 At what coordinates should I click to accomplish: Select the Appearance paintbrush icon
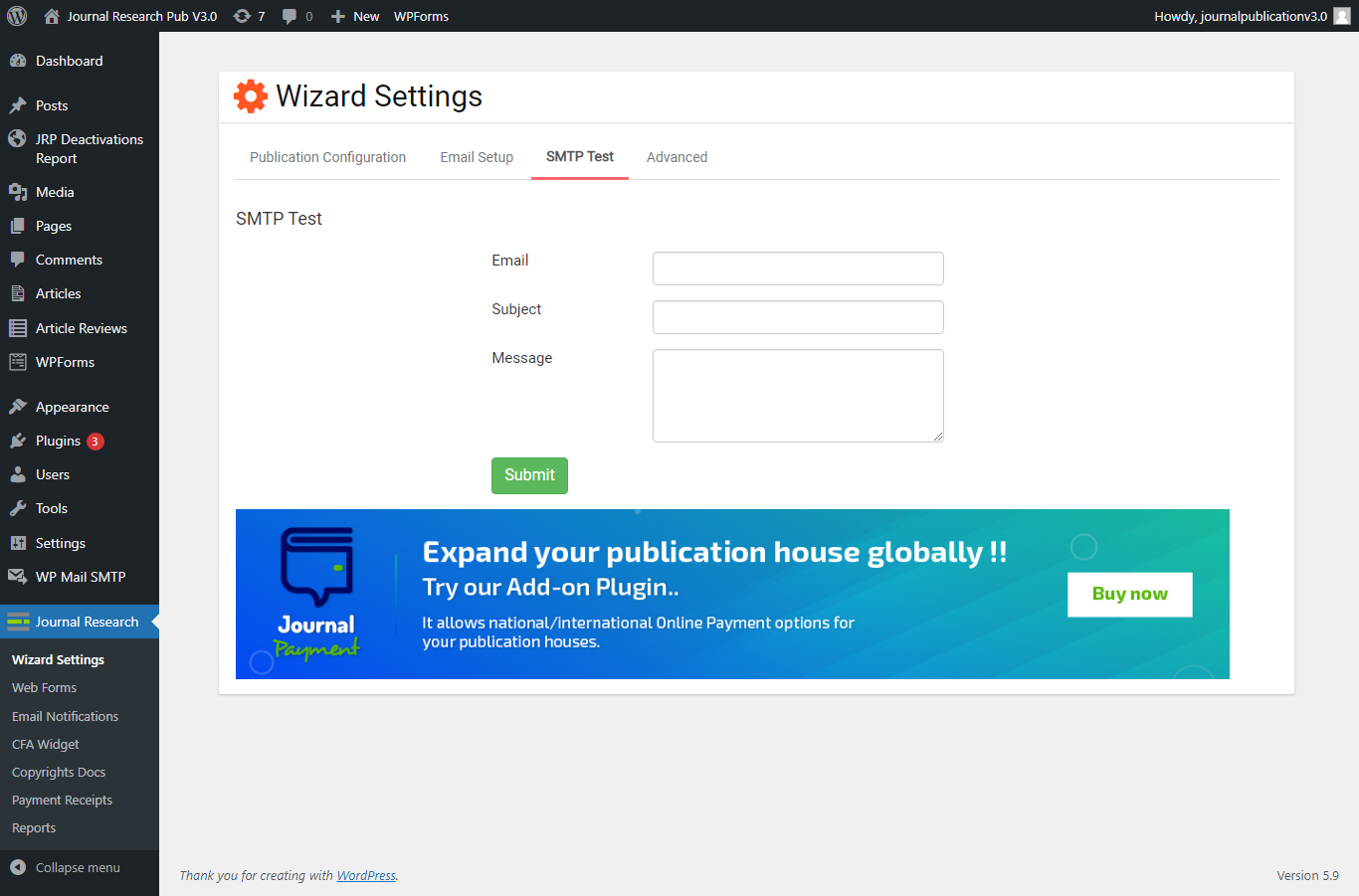pos(18,407)
